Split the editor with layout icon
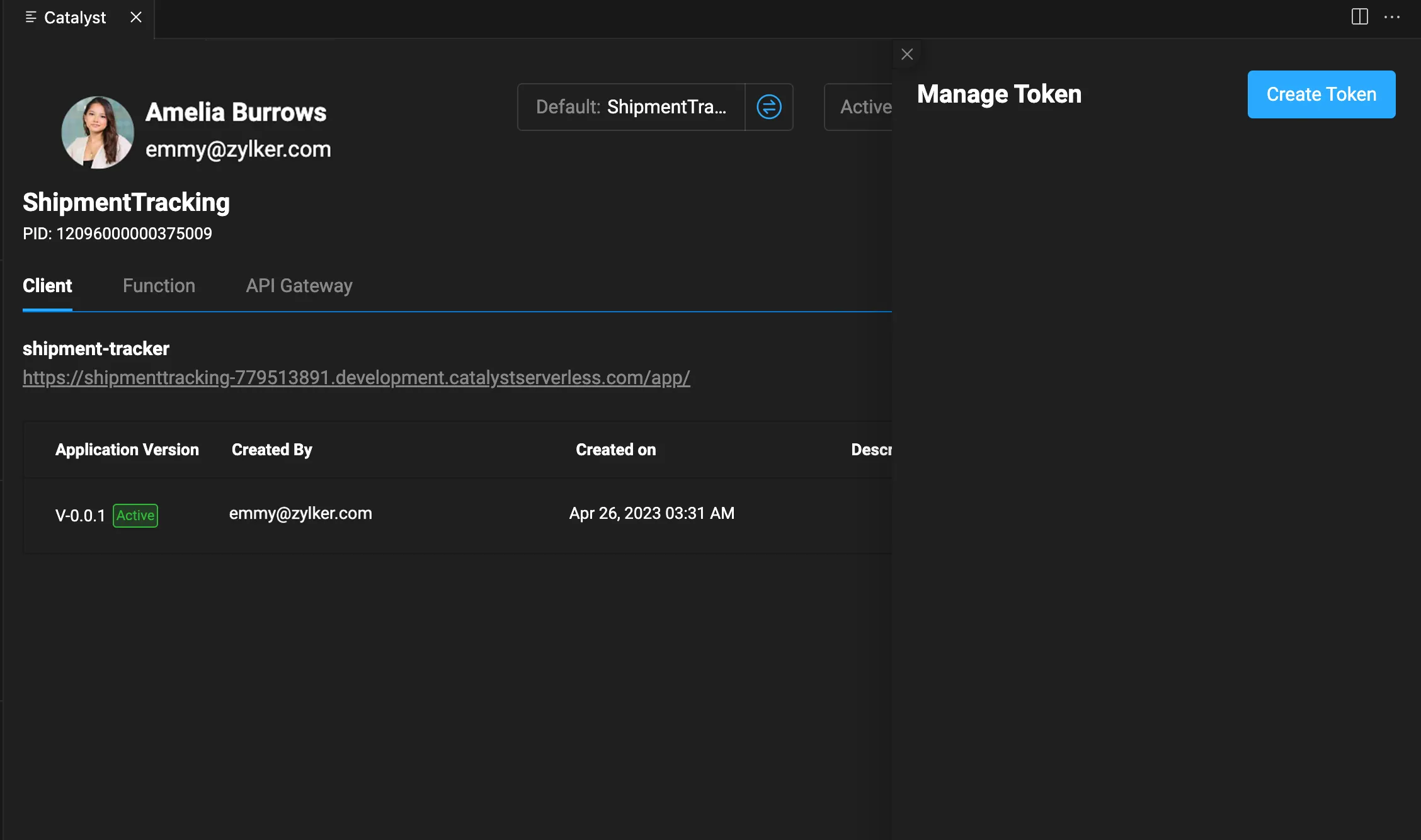The height and width of the screenshot is (840, 1421). click(1360, 17)
